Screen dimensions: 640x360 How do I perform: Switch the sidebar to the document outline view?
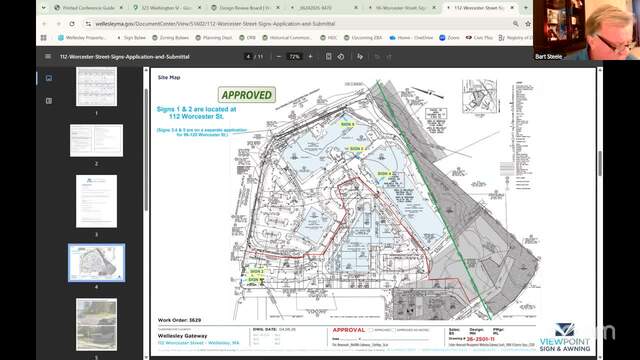pos(49,101)
